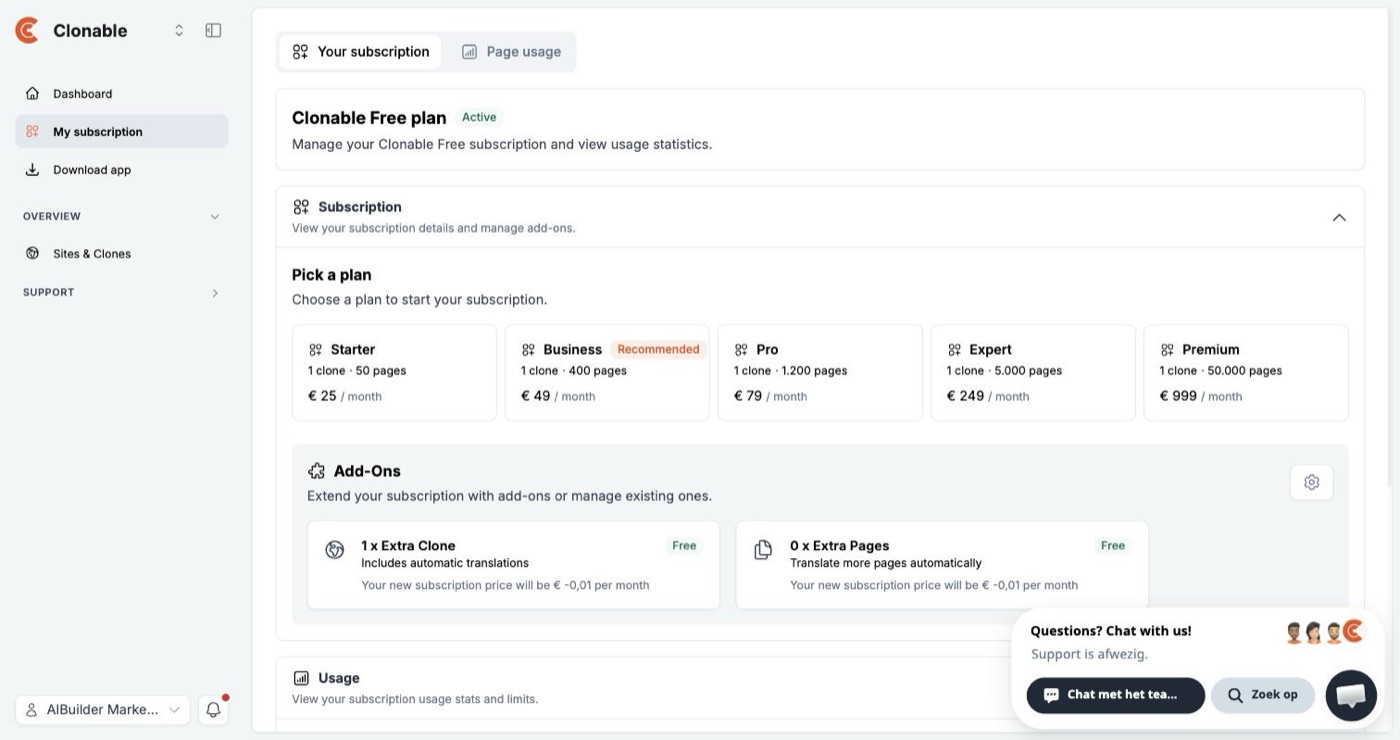
Task: Collapse the Subscription section chevron
Action: coord(1339,217)
